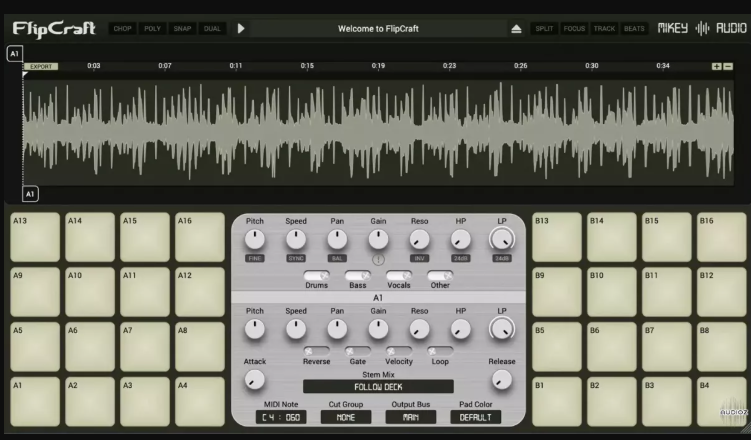Switch to FOCUS view
751x440 pixels.
(574, 29)
